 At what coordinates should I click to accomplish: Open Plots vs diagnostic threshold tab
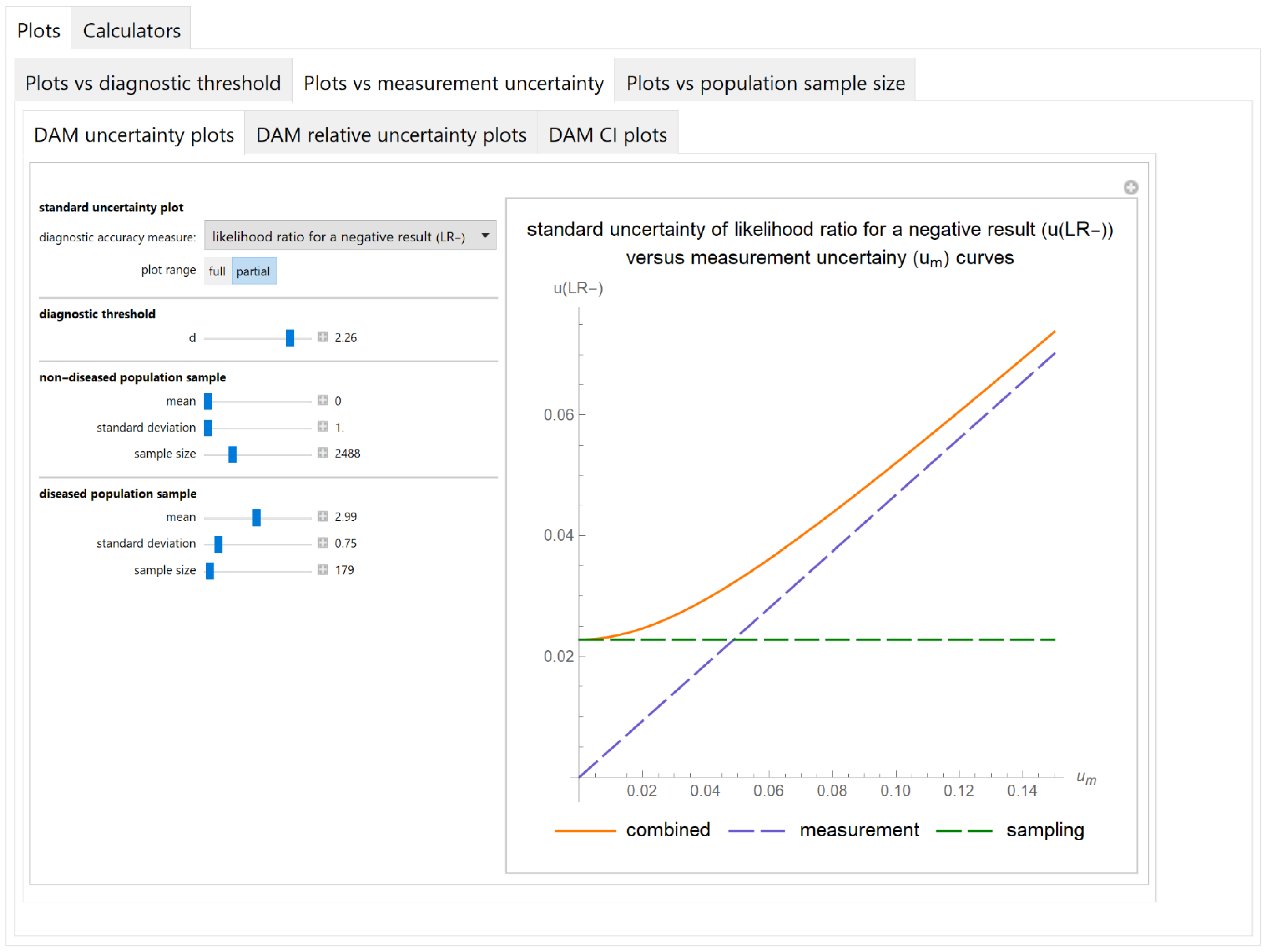153,83
